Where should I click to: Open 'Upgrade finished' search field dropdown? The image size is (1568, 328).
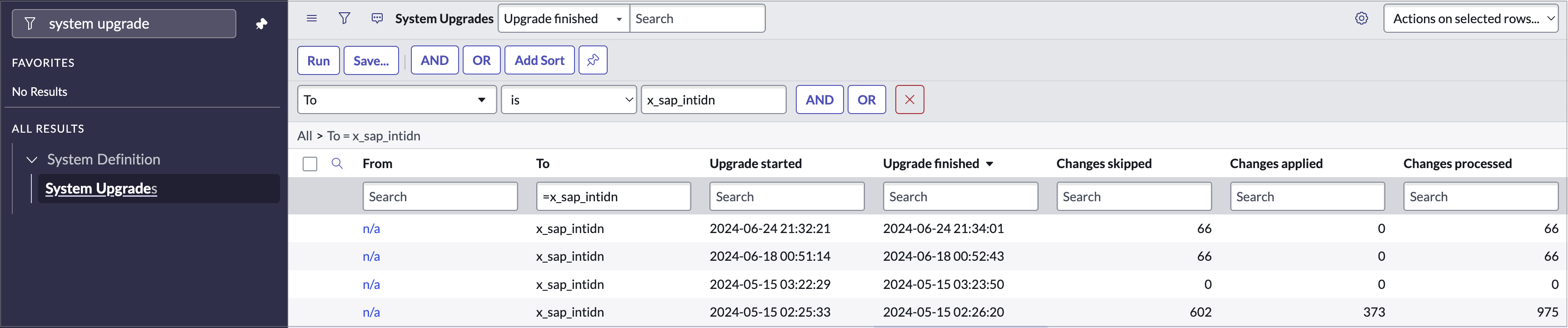563,18
